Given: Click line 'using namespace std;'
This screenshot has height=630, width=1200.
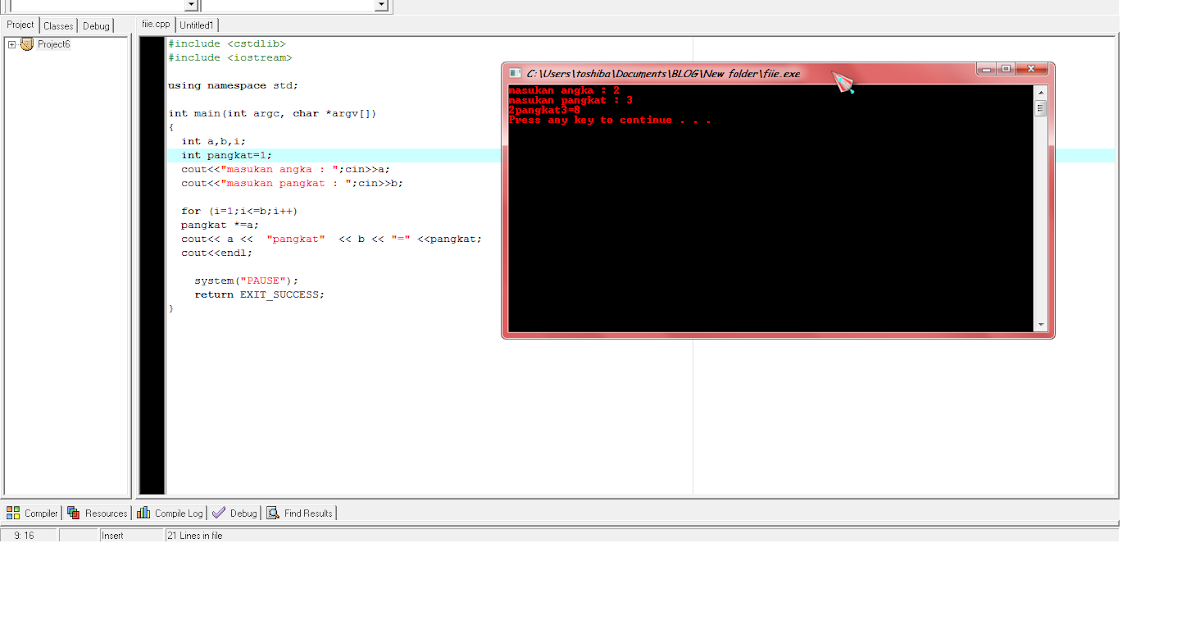Looking at the screenshot, I should [x=233, y=86].
